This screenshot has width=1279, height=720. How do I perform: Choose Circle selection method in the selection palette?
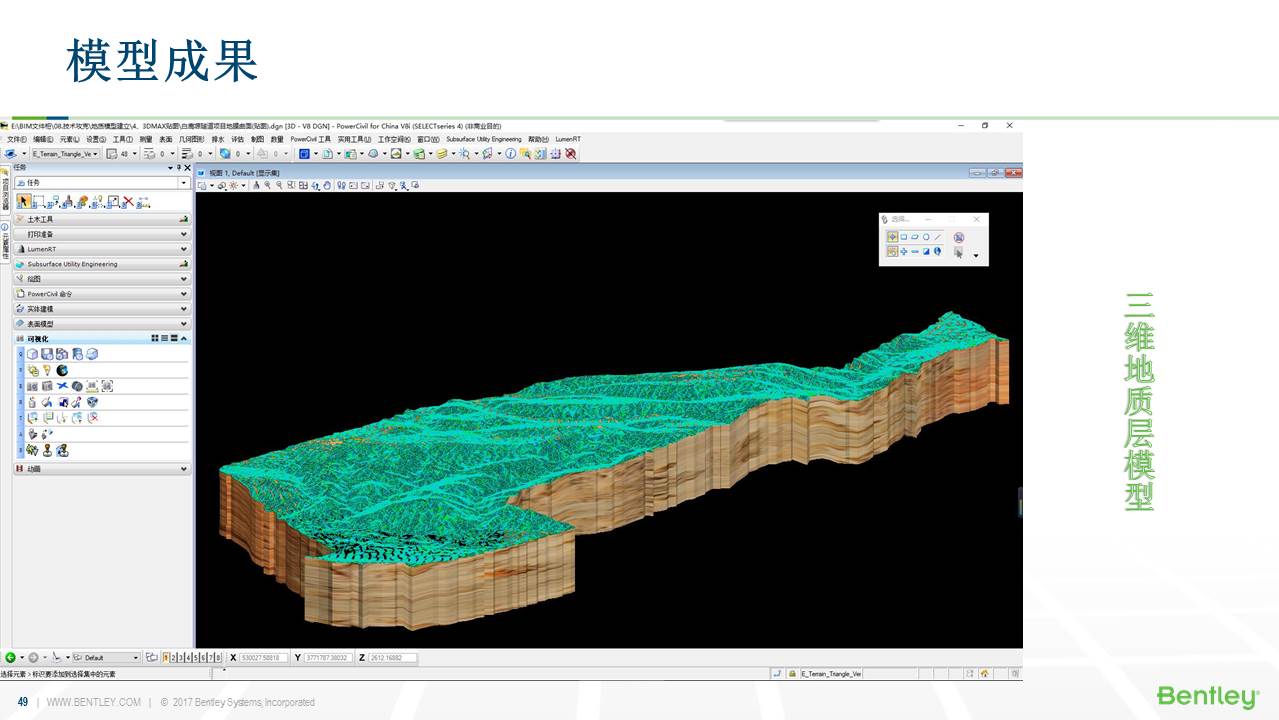[x=926, y=237]
